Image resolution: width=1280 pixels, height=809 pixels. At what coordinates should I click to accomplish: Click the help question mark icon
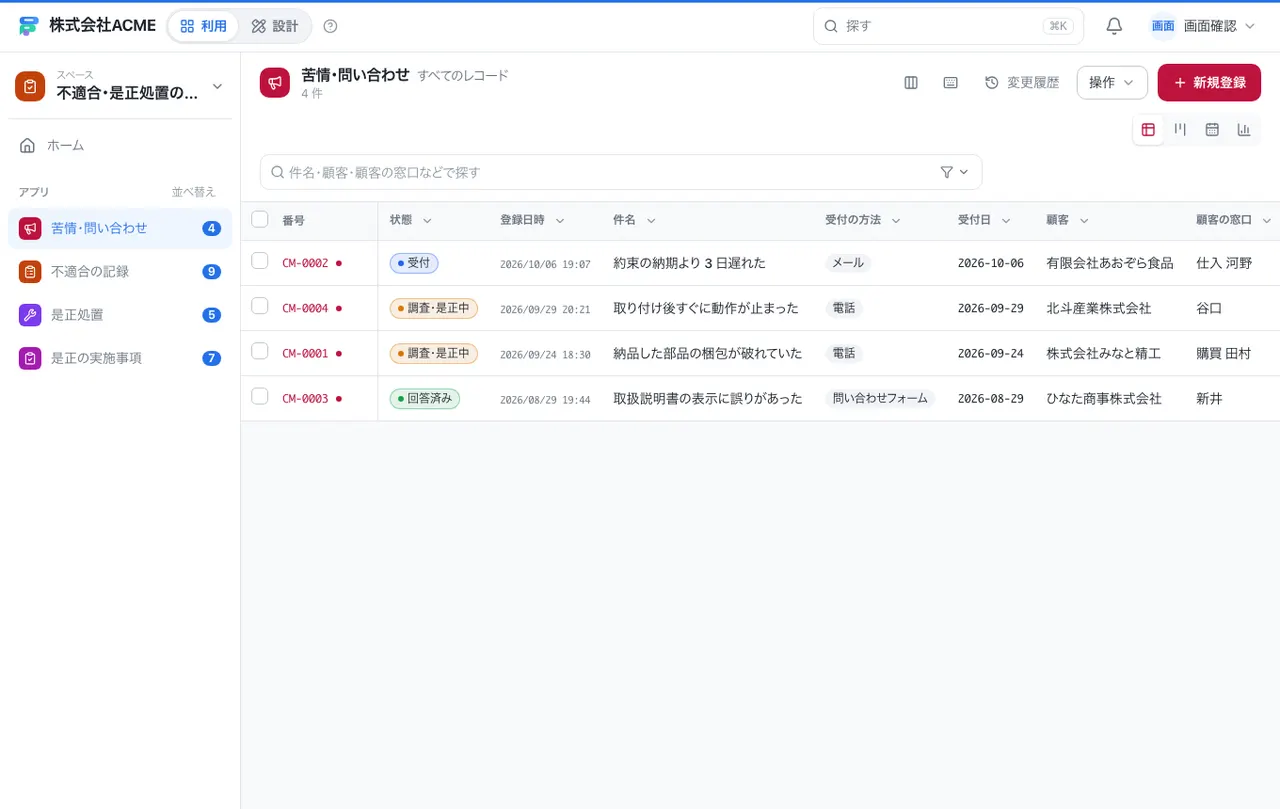point(331,26)
